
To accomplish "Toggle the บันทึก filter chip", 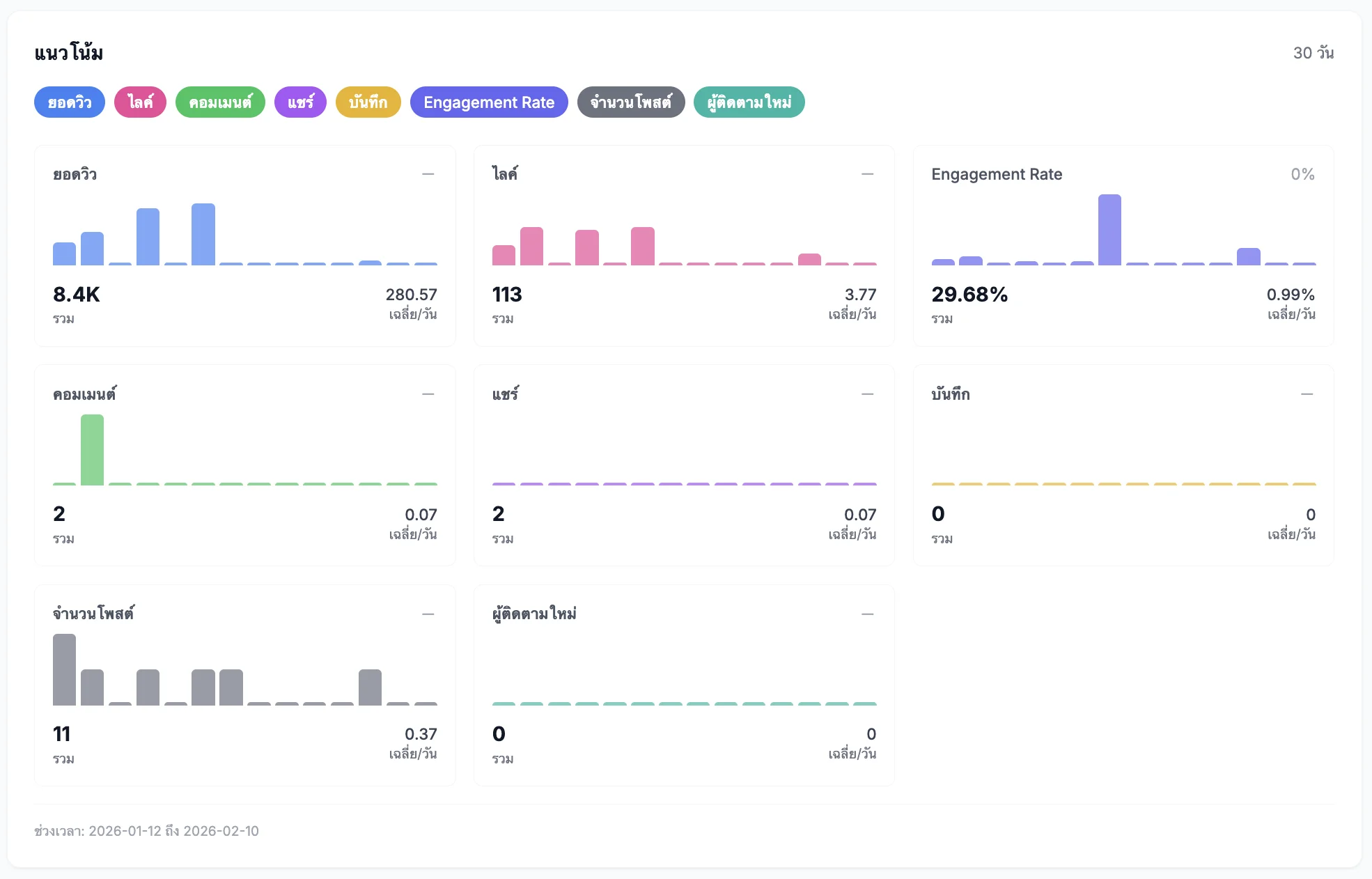I will point(368,102).
